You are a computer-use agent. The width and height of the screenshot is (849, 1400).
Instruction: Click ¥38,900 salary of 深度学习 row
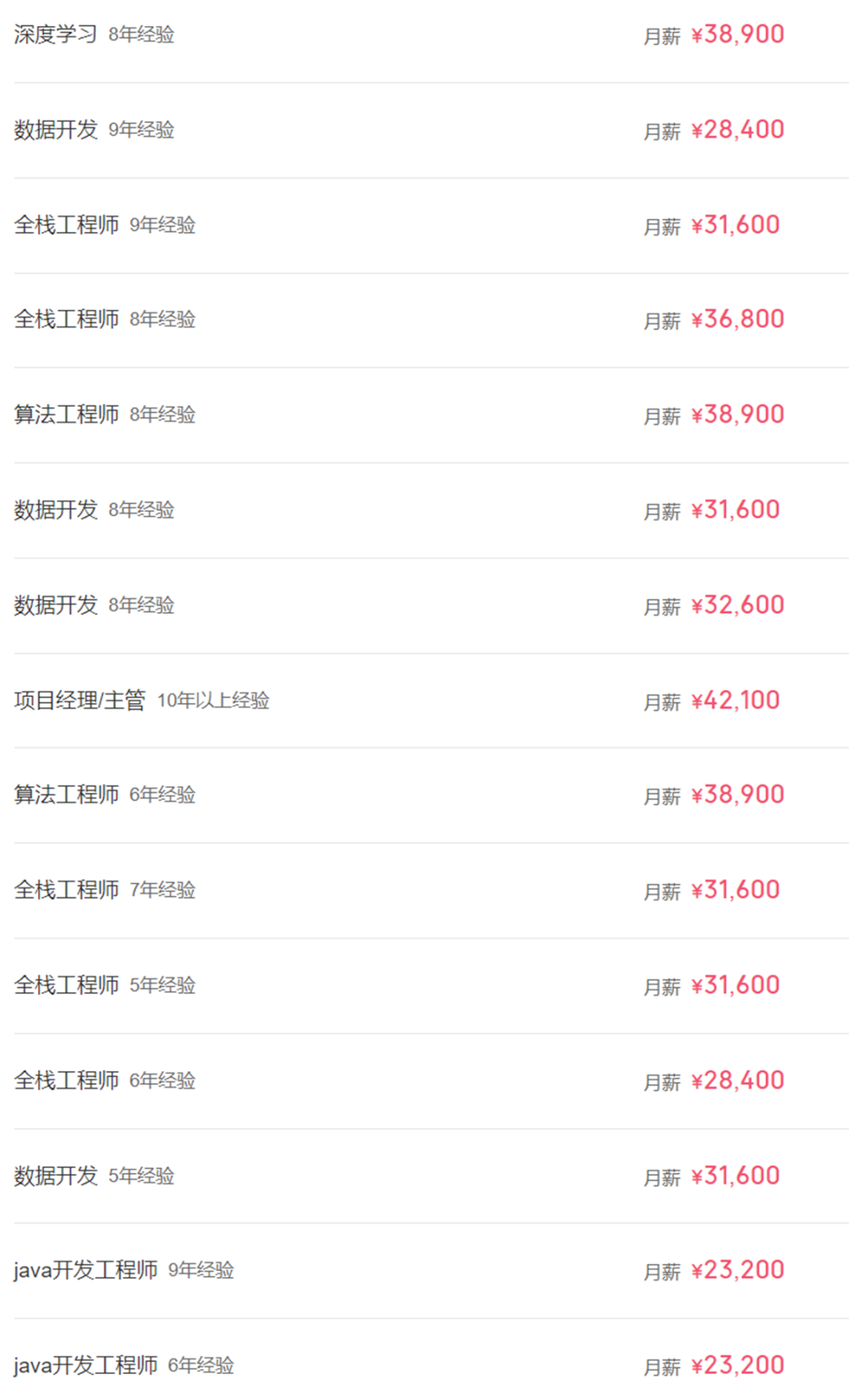737,35
